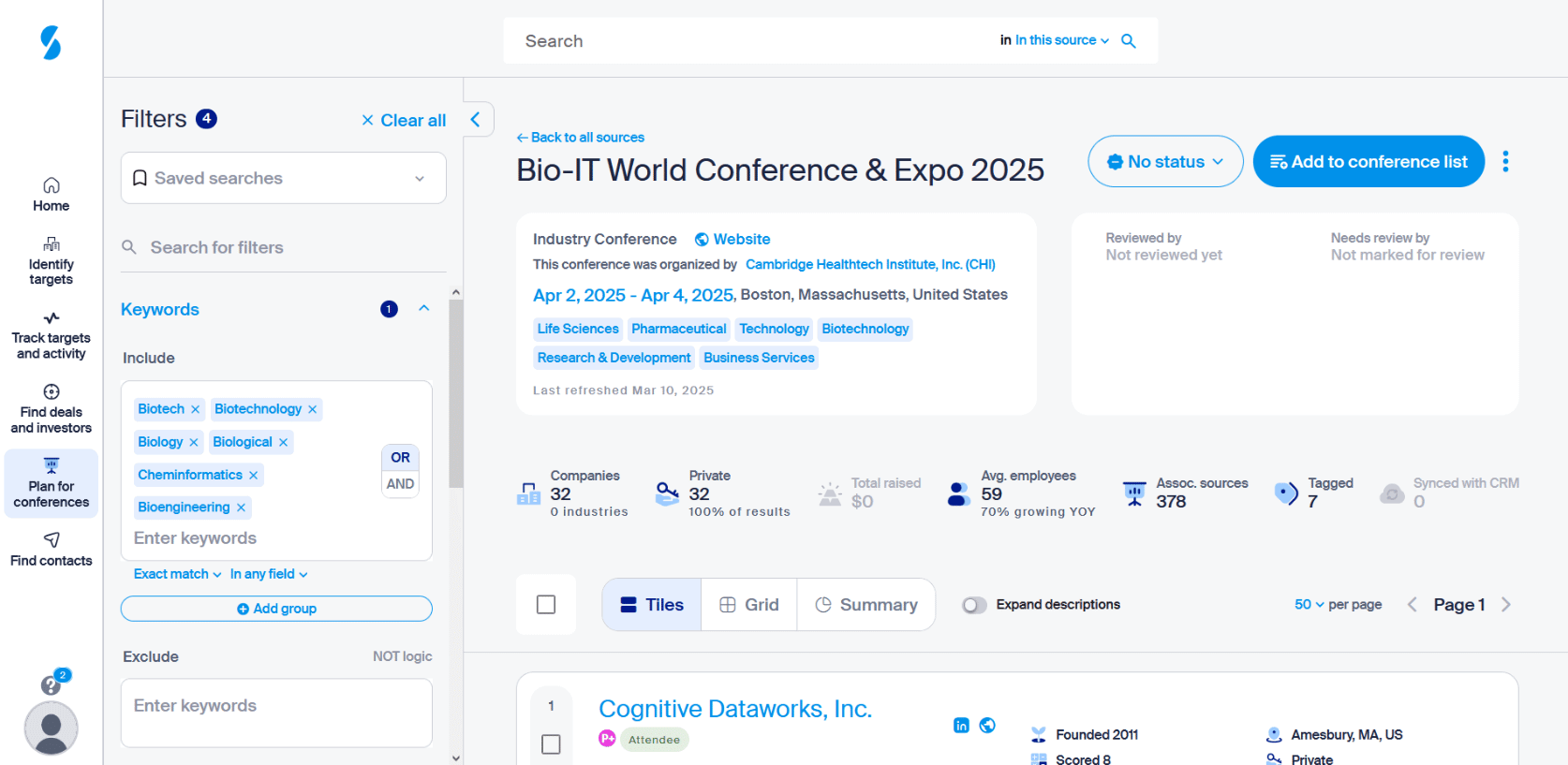Click the Avg. employees icon
The image size is (1568, 765).
[x=958, y=493]
